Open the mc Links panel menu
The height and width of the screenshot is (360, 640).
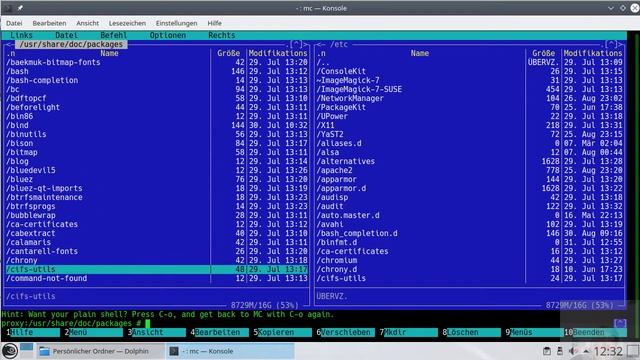point(21,36)
